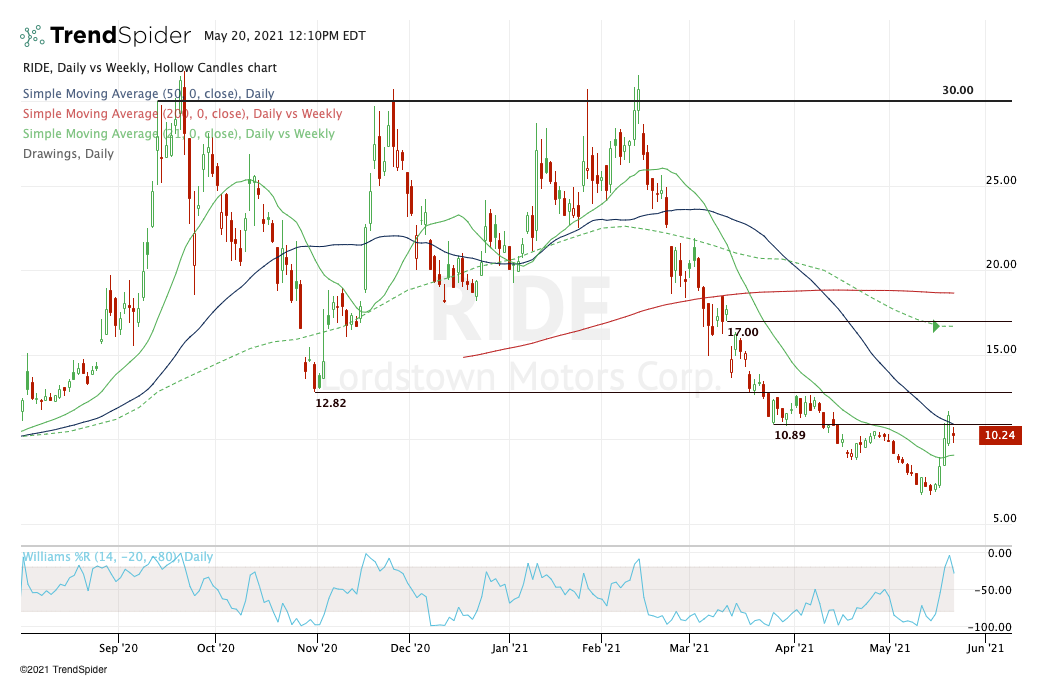Screen dimensions: 1042x679
Task: Click the Williams %R indicator label
Action: tap(118, 557)
